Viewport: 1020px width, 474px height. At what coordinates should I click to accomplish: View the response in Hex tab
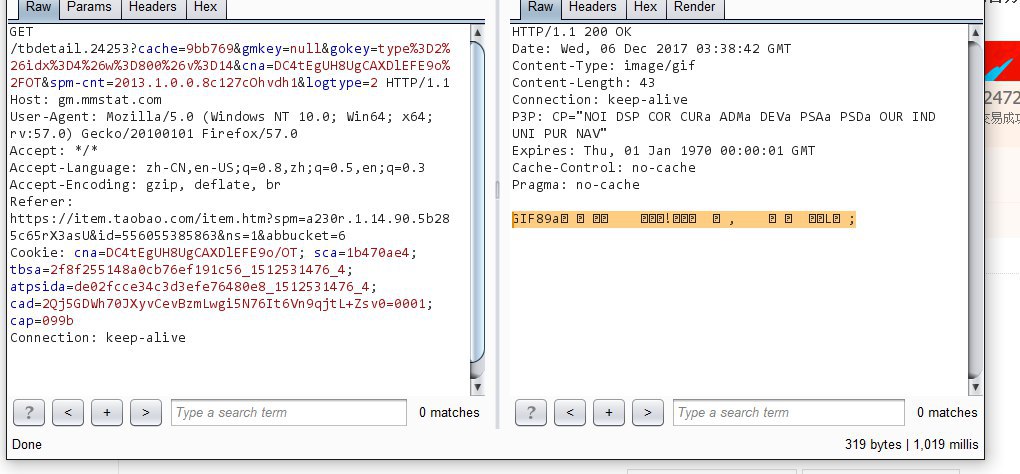(645, 8)
